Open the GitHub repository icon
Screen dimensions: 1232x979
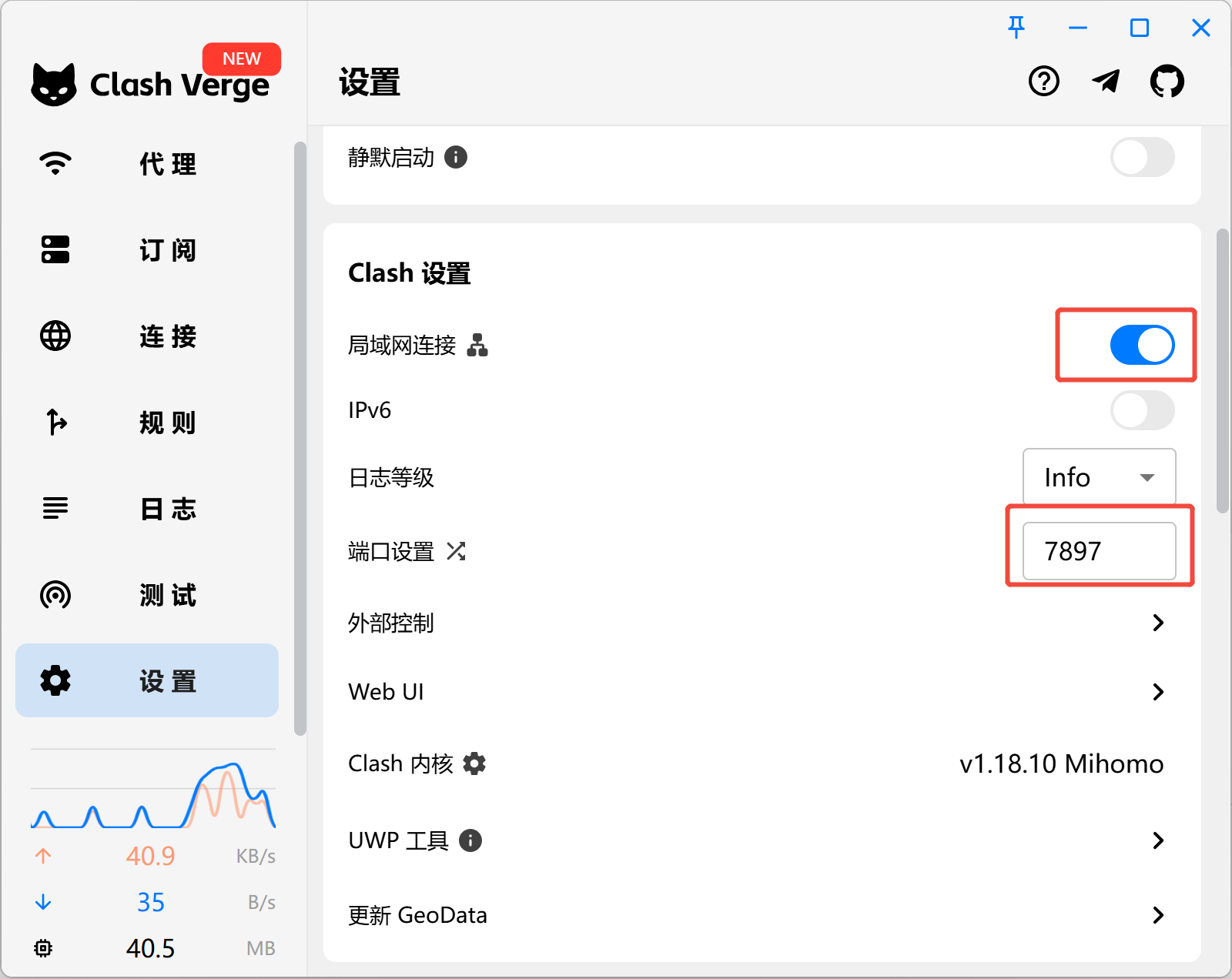(x=1167, y=81)
